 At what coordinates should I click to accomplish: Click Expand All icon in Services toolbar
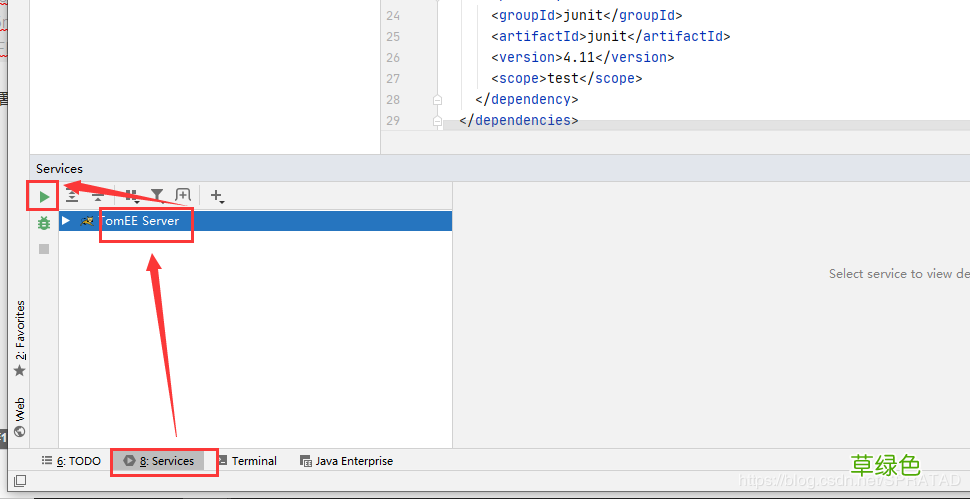[x=72, y=196]
